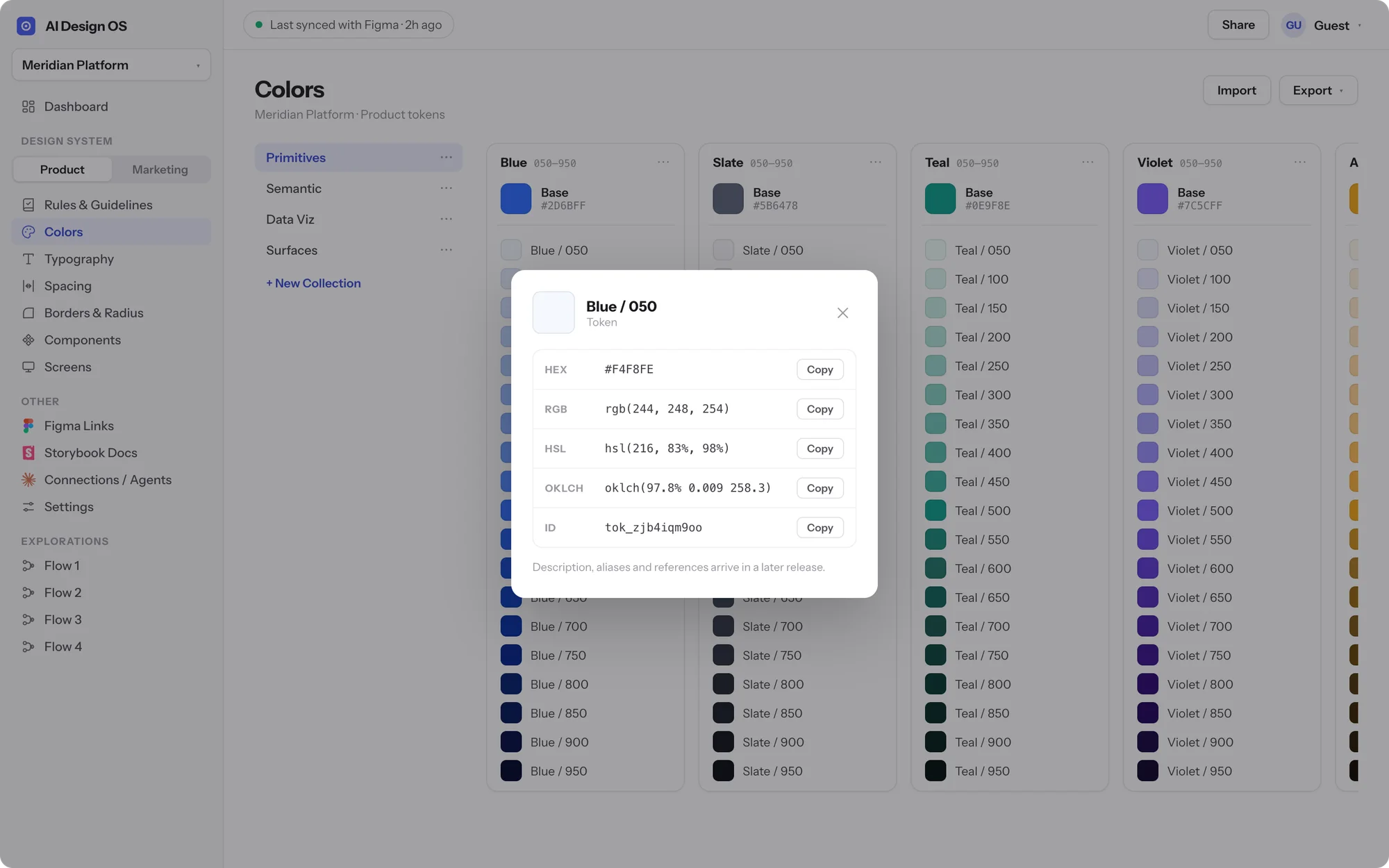Copy the token ID
This screenshot has width=1389, height=868.
[x=820, y=528]
